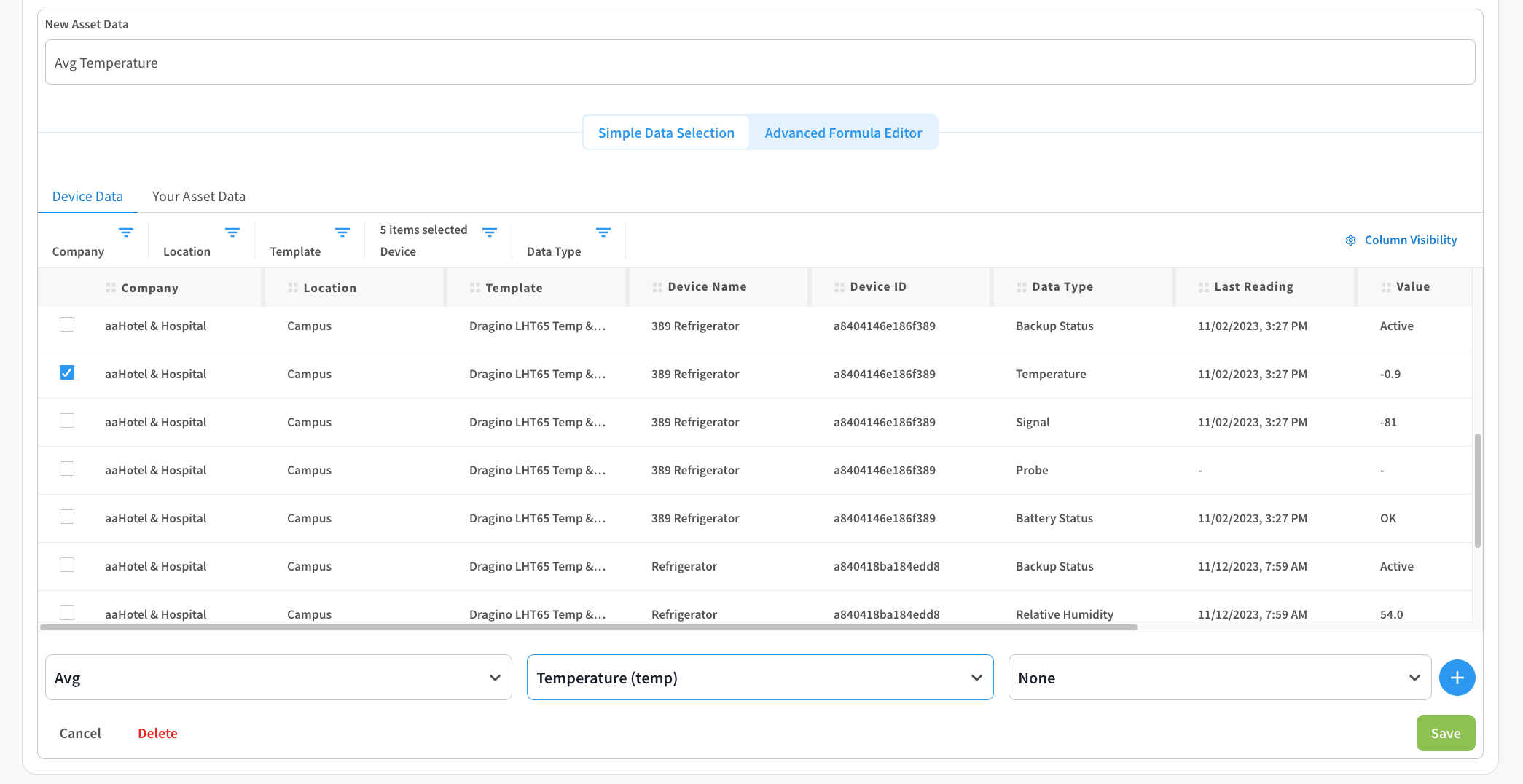The height and width of the screenshot is (784, 1523).
Task: Click the Column Visibility gear icon
Action: pos(1350,240)
